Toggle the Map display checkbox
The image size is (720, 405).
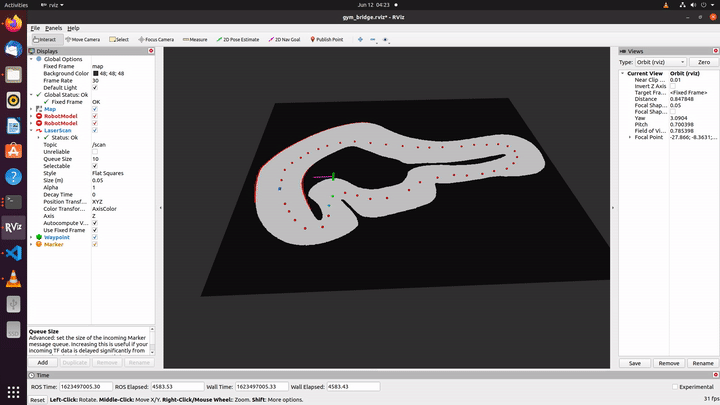point(95,109)
